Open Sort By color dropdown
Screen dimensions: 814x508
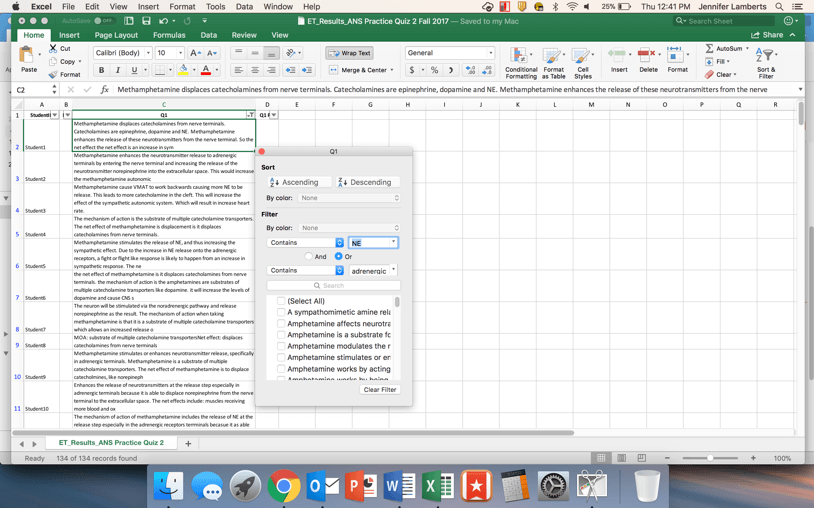349,198
